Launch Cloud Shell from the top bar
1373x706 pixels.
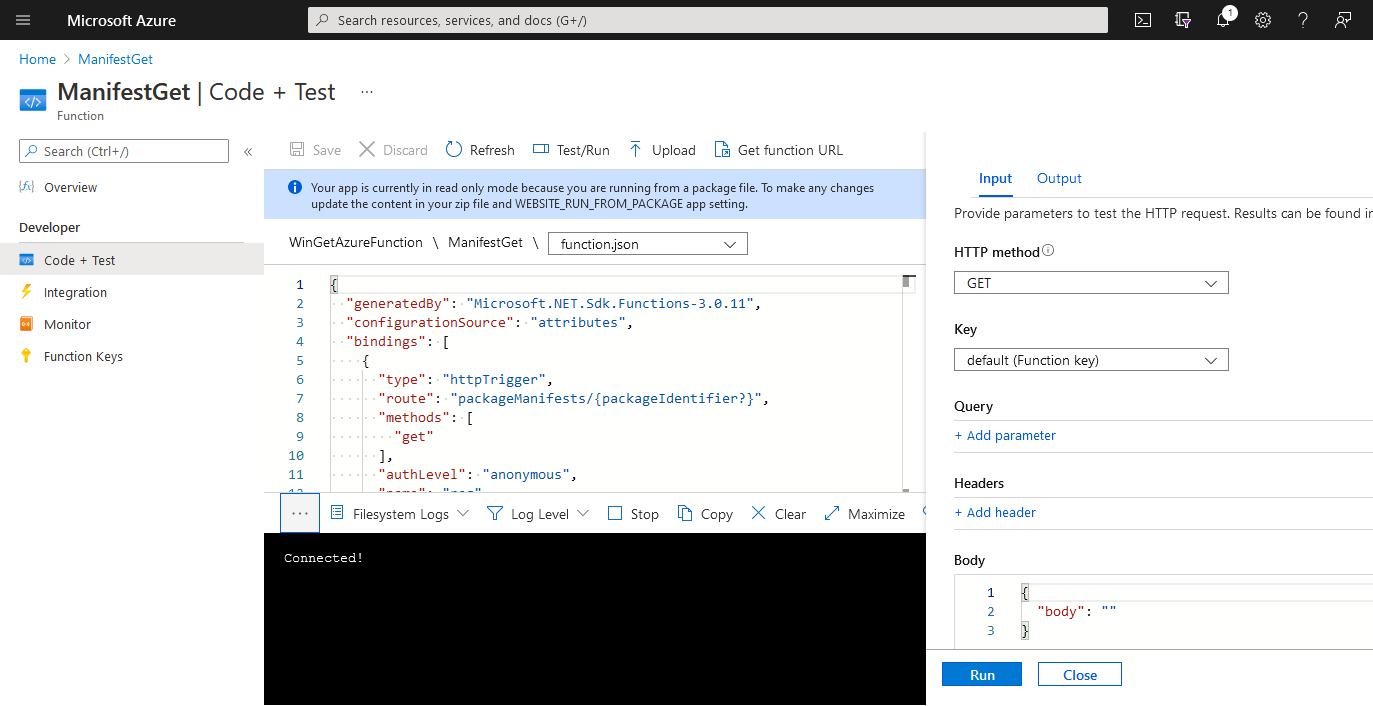click(1143, 20)
